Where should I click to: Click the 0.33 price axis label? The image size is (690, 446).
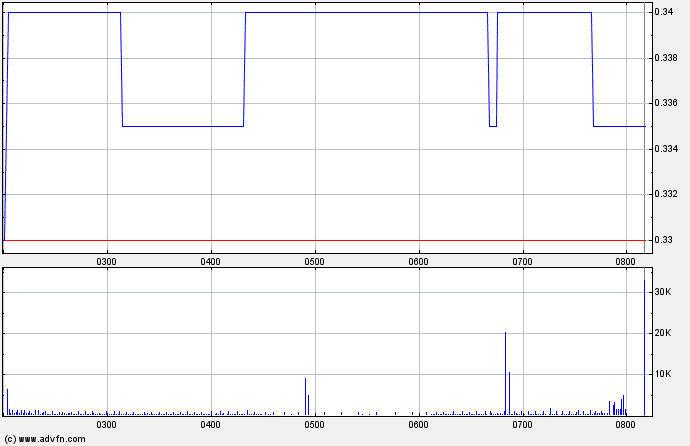(x=664, y=240)
